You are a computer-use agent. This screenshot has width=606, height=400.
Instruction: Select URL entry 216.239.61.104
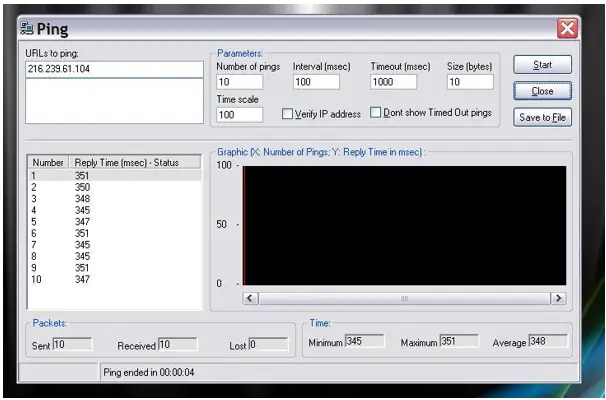114,69
